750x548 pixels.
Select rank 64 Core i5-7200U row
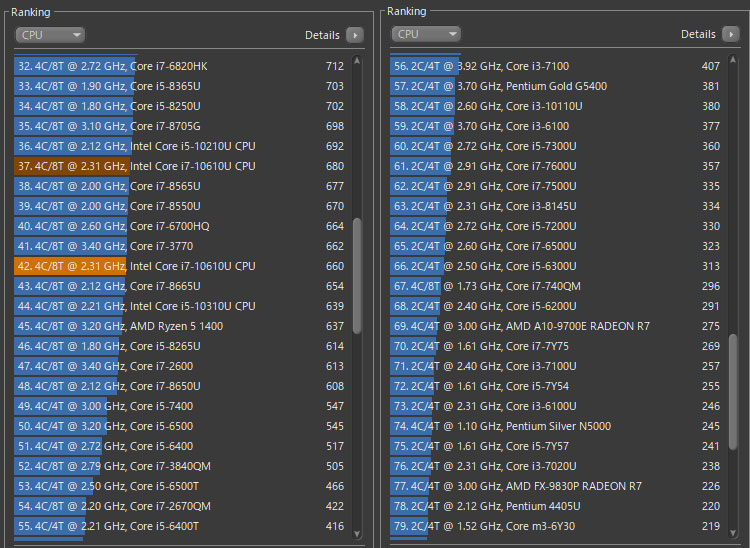(557, 226)
